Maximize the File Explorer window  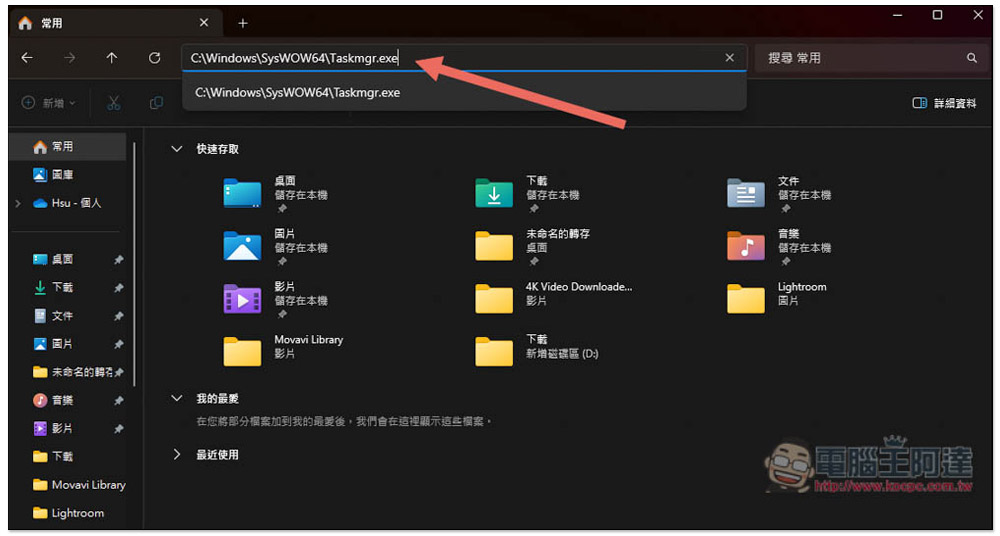coord(938,15)
